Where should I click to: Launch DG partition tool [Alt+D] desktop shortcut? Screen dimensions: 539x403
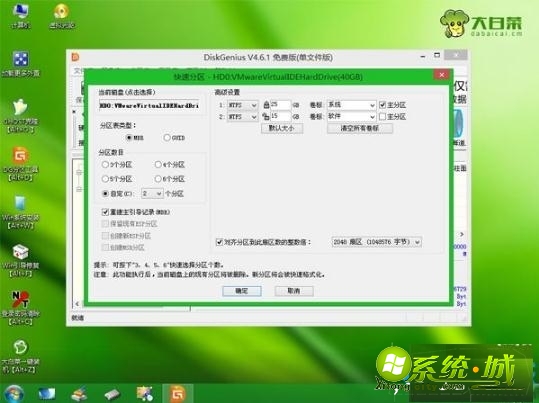20,163
